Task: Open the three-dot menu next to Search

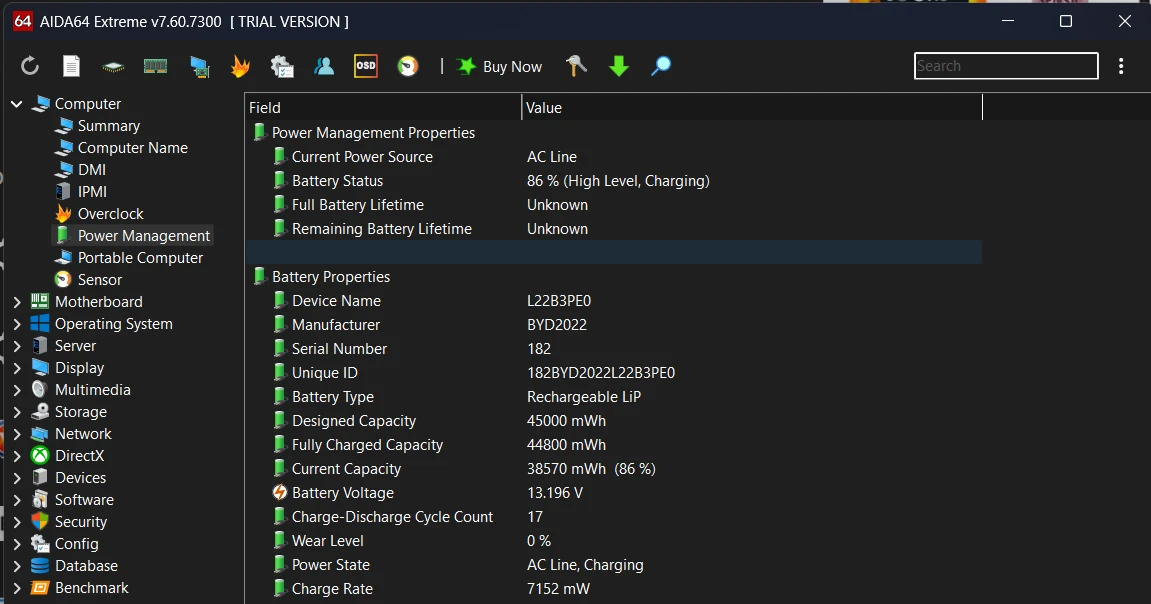Action: click(x=1121, y=66)
